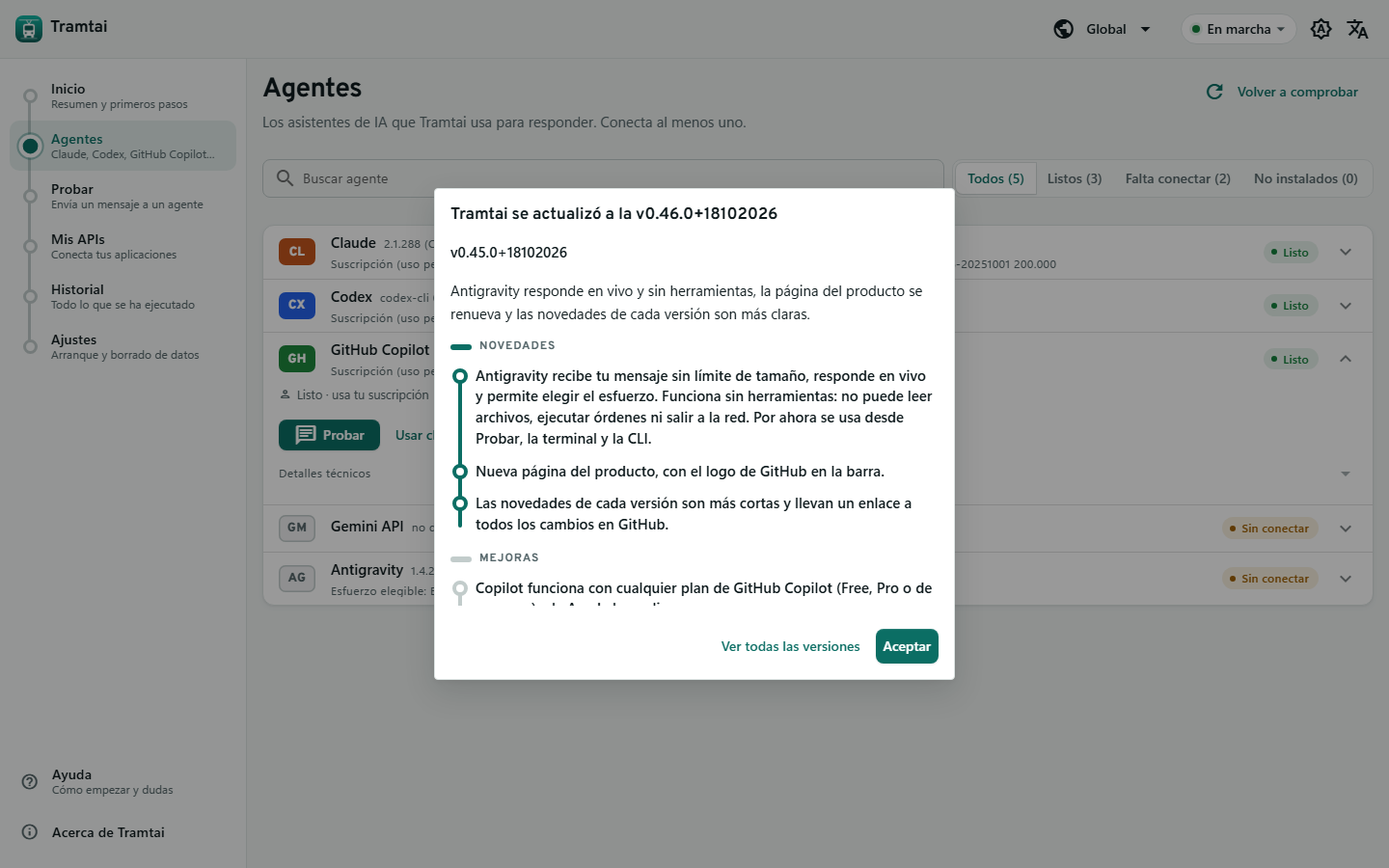Click Volver a comprobar
Screen dimensions: 1389x868
[x=1283, y=92]
